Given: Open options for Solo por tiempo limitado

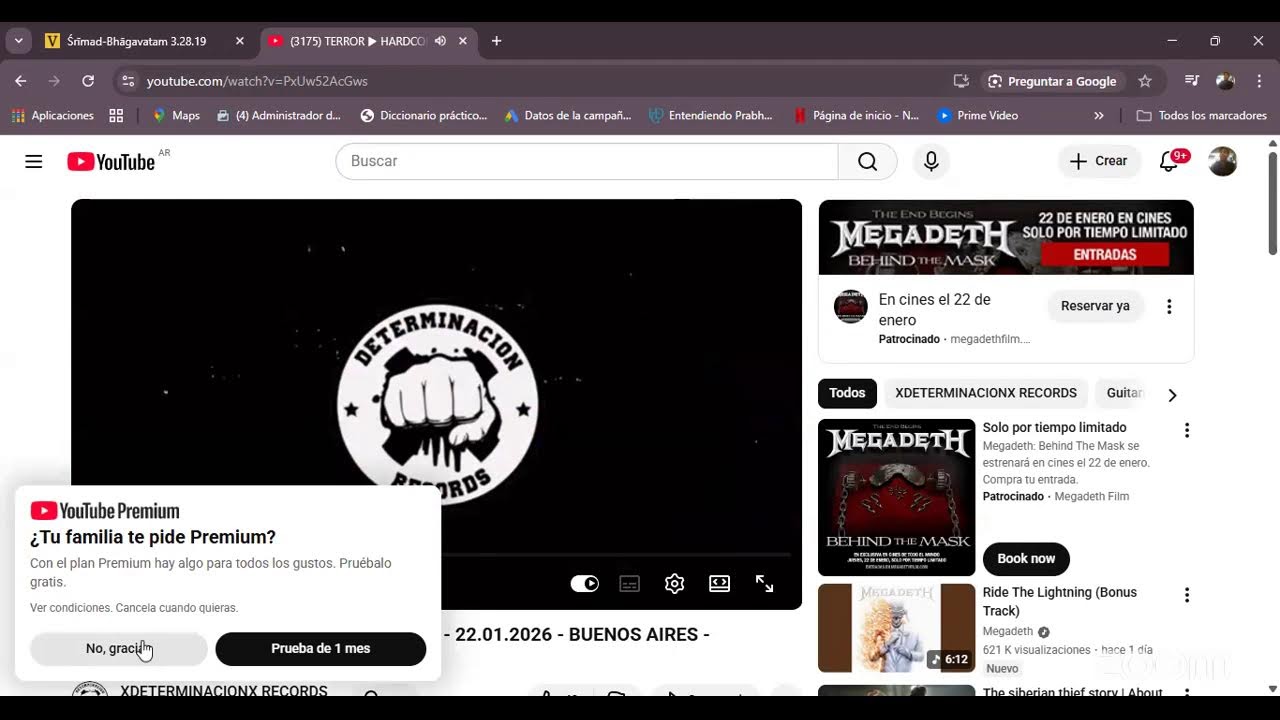Looking at the screenshot, I should [1187, 430].
